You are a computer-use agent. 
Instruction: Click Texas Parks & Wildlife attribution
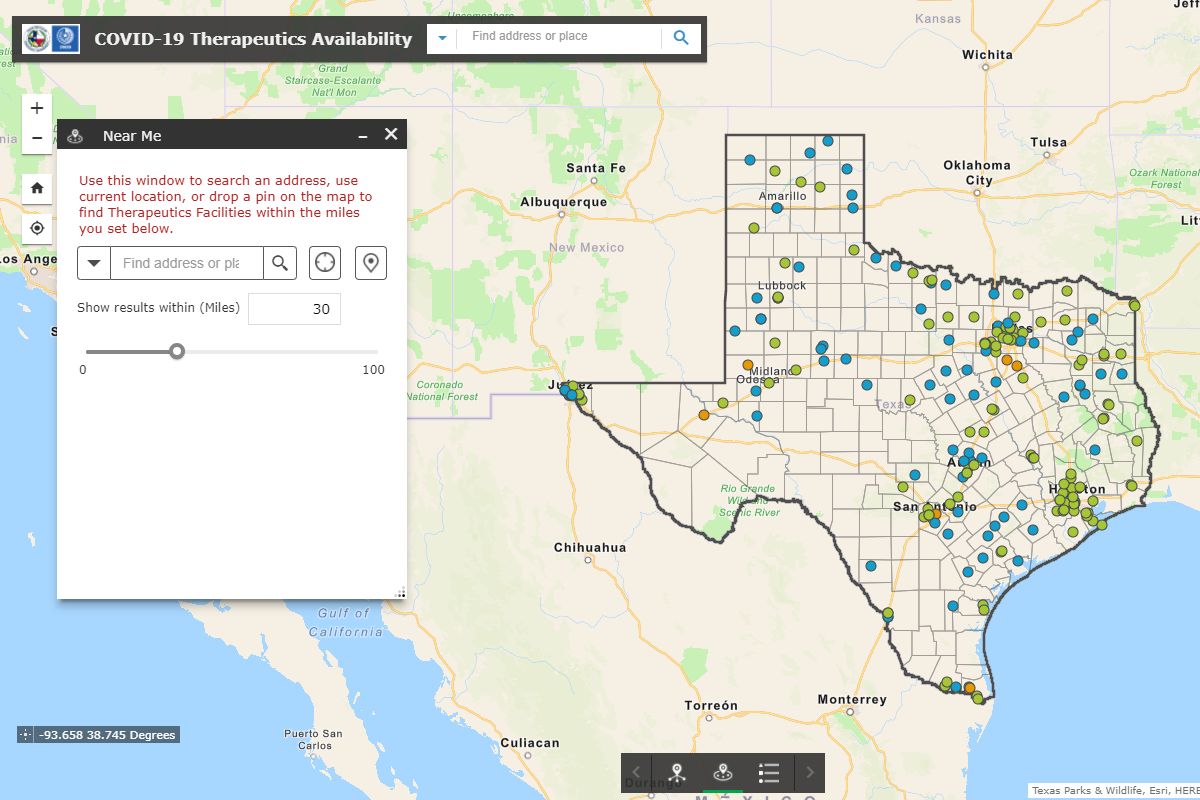[x=1088, y=790]
